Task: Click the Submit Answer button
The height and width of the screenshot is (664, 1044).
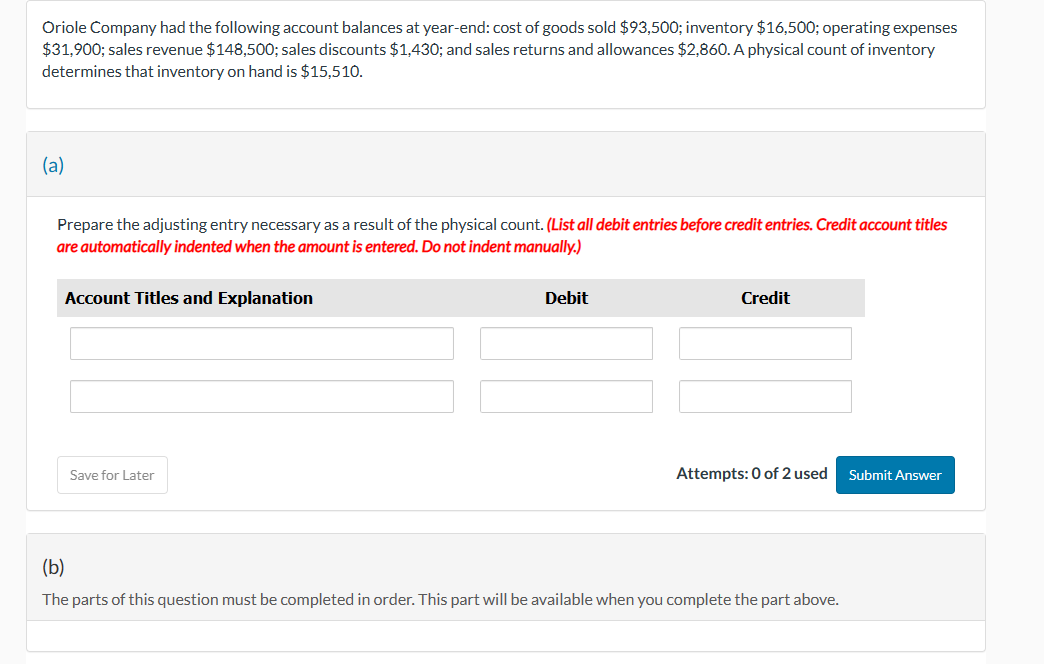Action: [x=895, y=474]
